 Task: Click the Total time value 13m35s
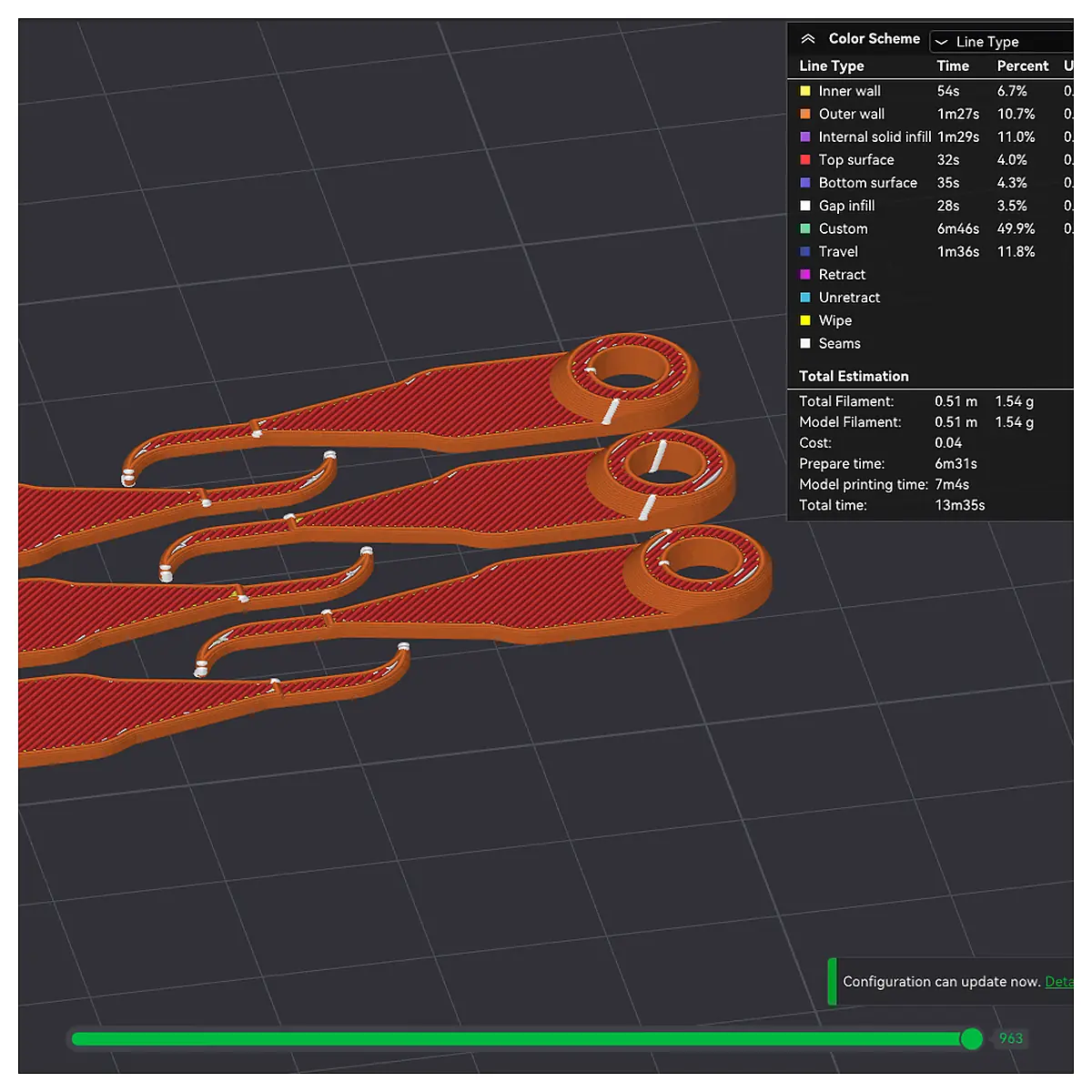point(960,505)
